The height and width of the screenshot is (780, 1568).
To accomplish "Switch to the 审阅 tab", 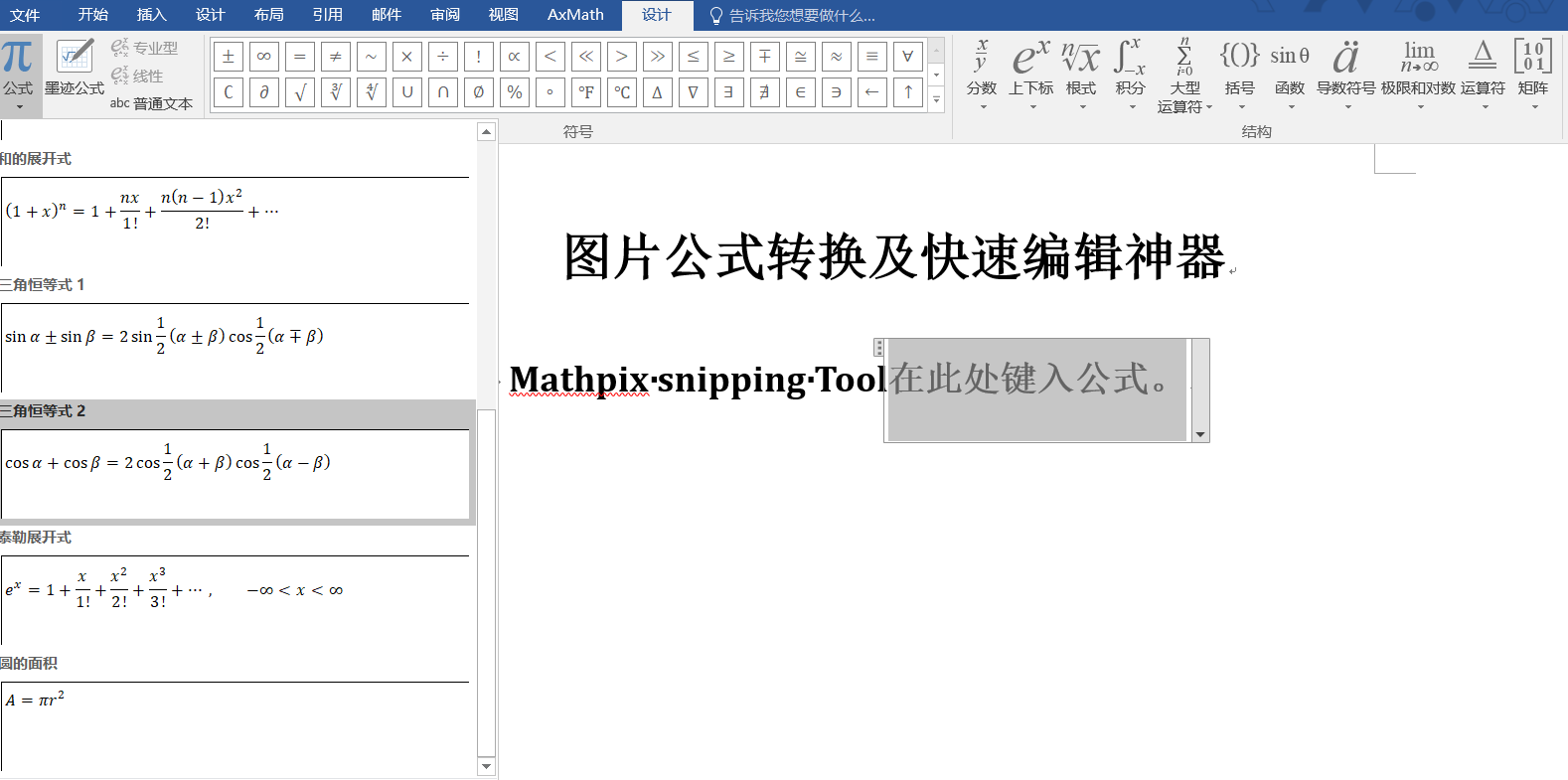I will point(445,15).
